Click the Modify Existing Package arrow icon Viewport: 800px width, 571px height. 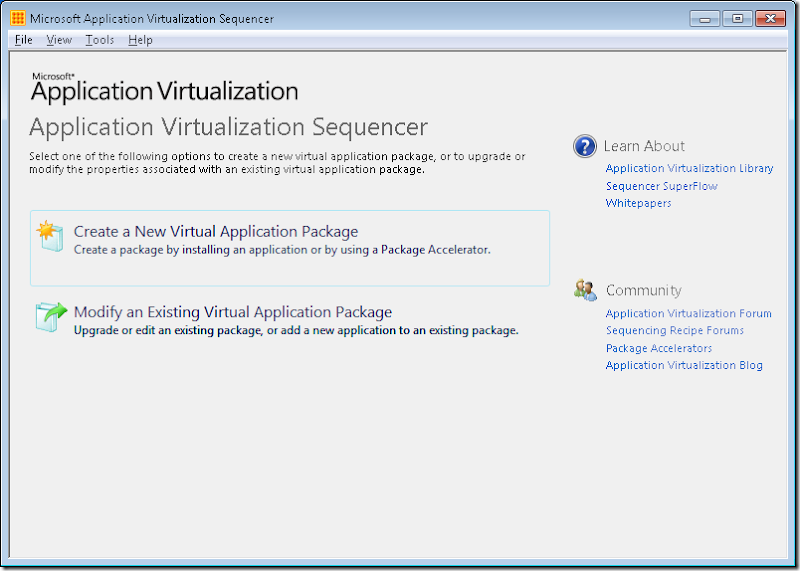pyautogui.click(x=50, y=316)
